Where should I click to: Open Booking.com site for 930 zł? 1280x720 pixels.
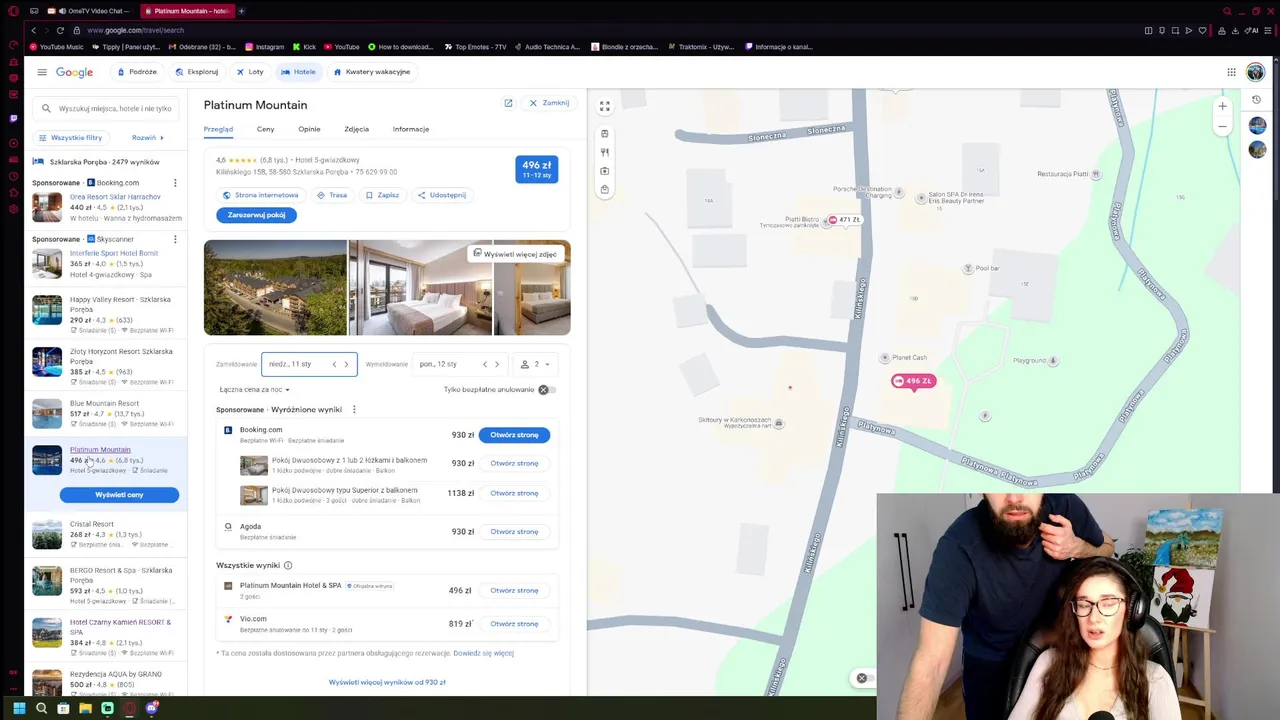(x=514, y=435)
